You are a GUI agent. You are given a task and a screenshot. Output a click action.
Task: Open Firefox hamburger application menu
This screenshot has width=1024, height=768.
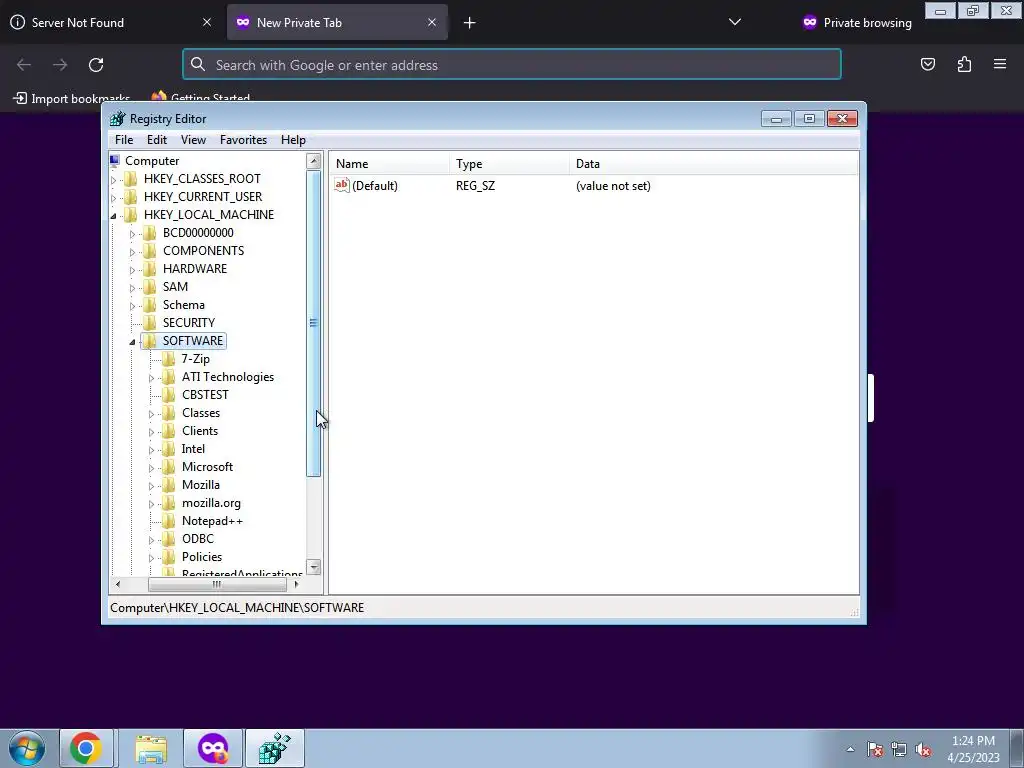[1000, 64]
